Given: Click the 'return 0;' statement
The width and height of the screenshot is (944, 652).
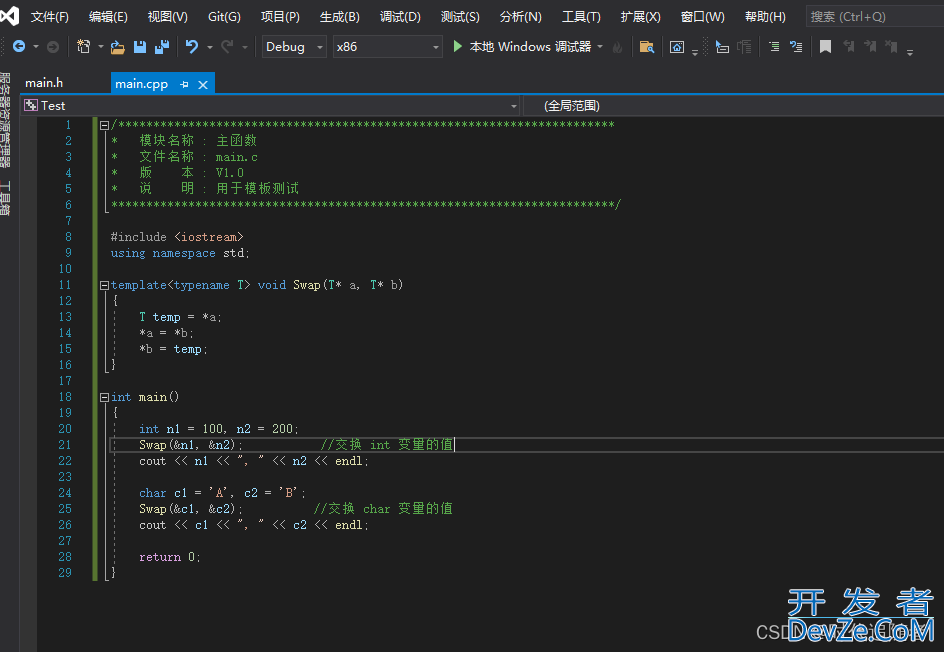Looking at the screenshot, I should (x=169, y=557).
